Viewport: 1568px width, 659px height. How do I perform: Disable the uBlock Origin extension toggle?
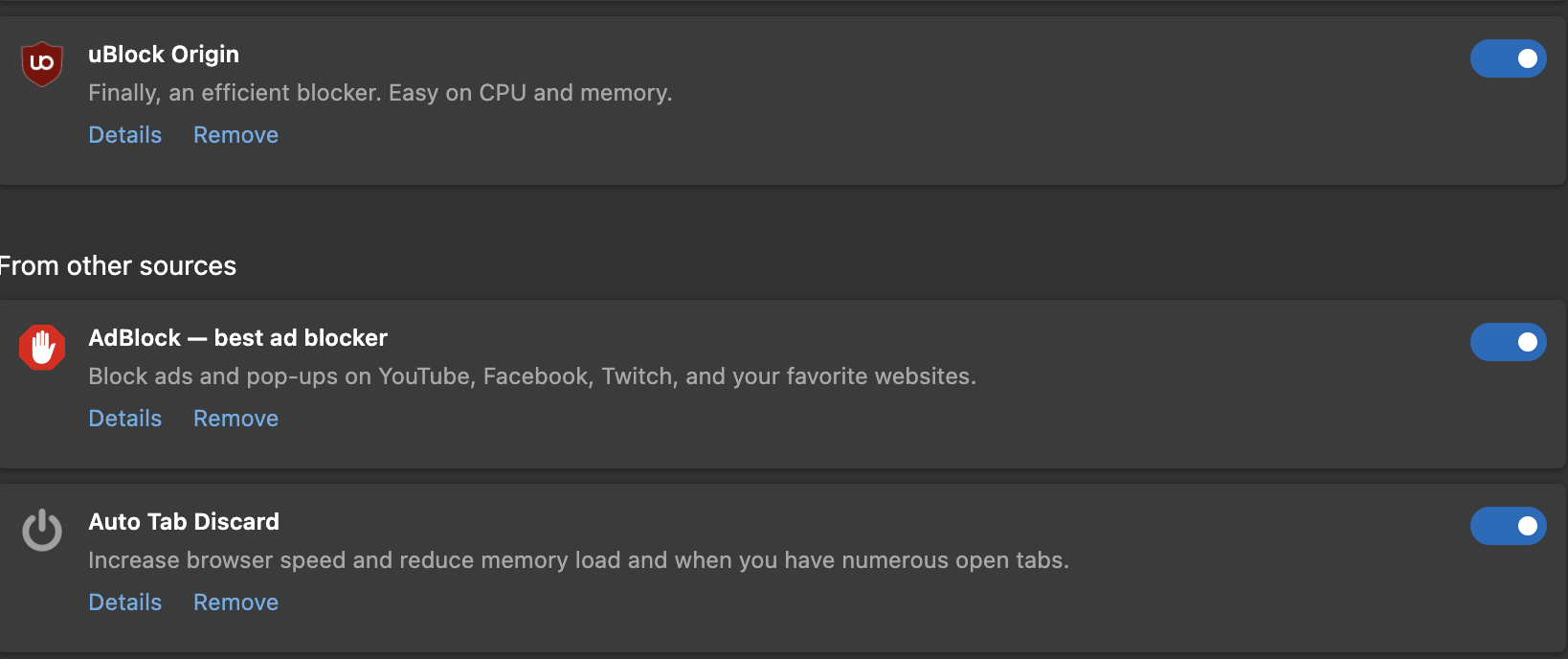coord(1508,58)
